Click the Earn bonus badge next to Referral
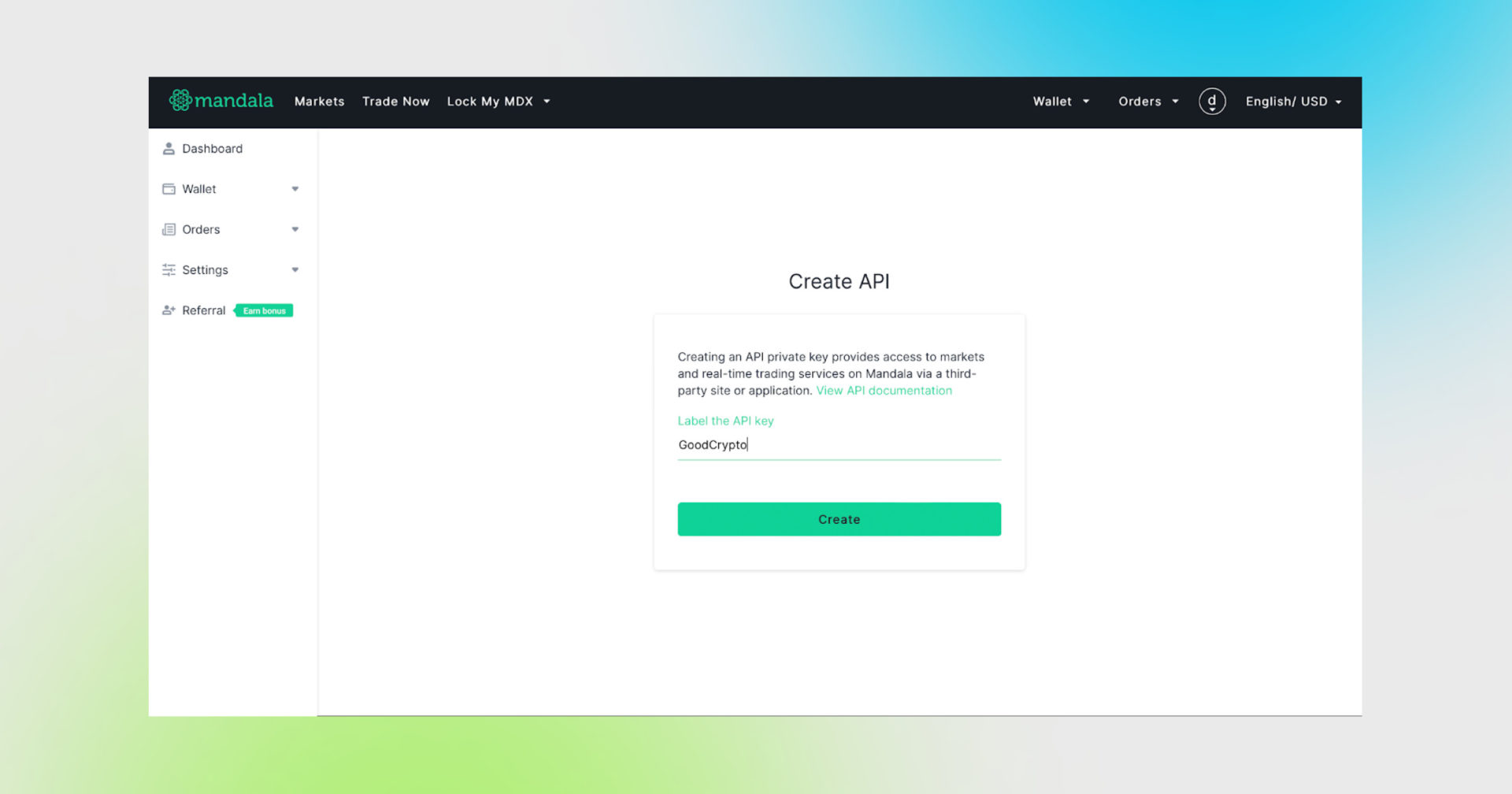The width and height of the screenshot is (1512, 794). [263, 310]
